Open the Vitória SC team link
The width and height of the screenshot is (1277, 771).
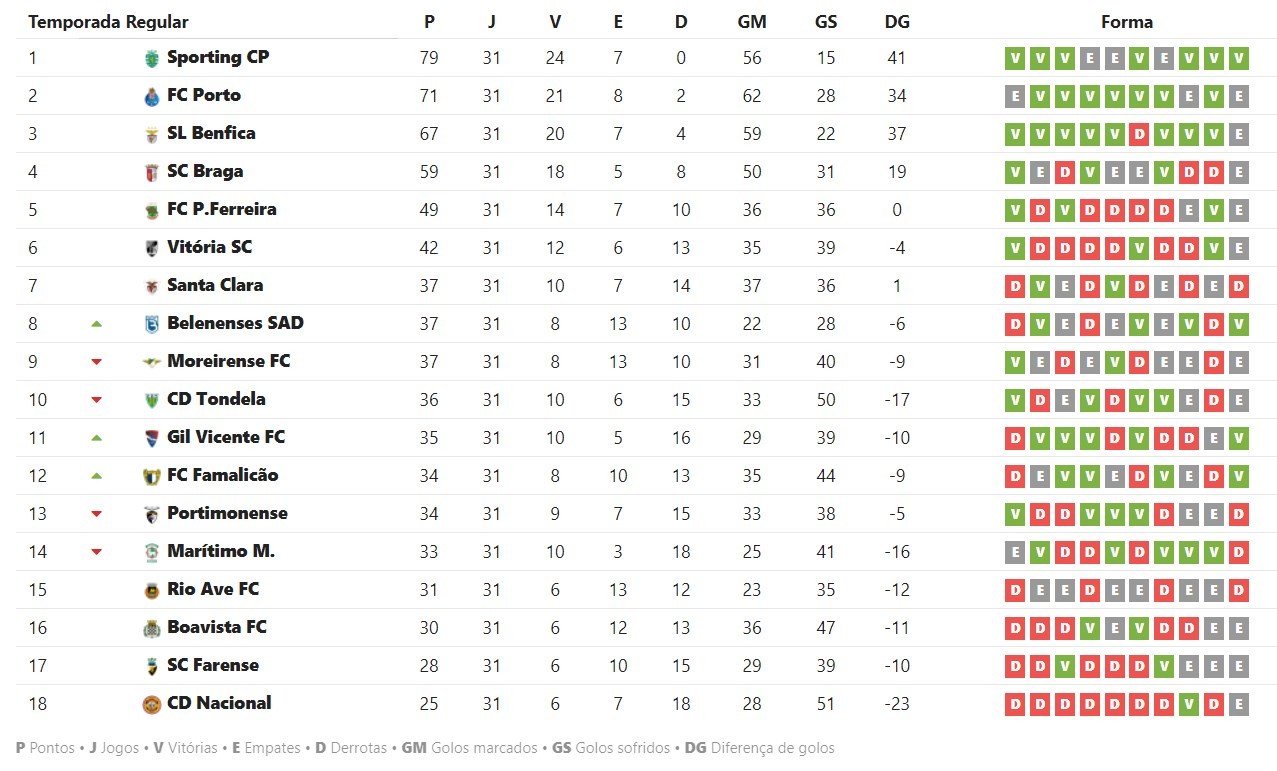(209, 247)
